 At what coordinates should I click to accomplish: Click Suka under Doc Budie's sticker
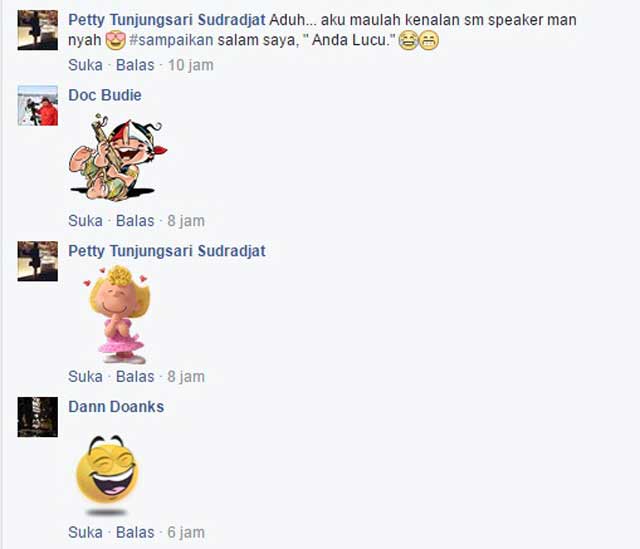point(85,221)
